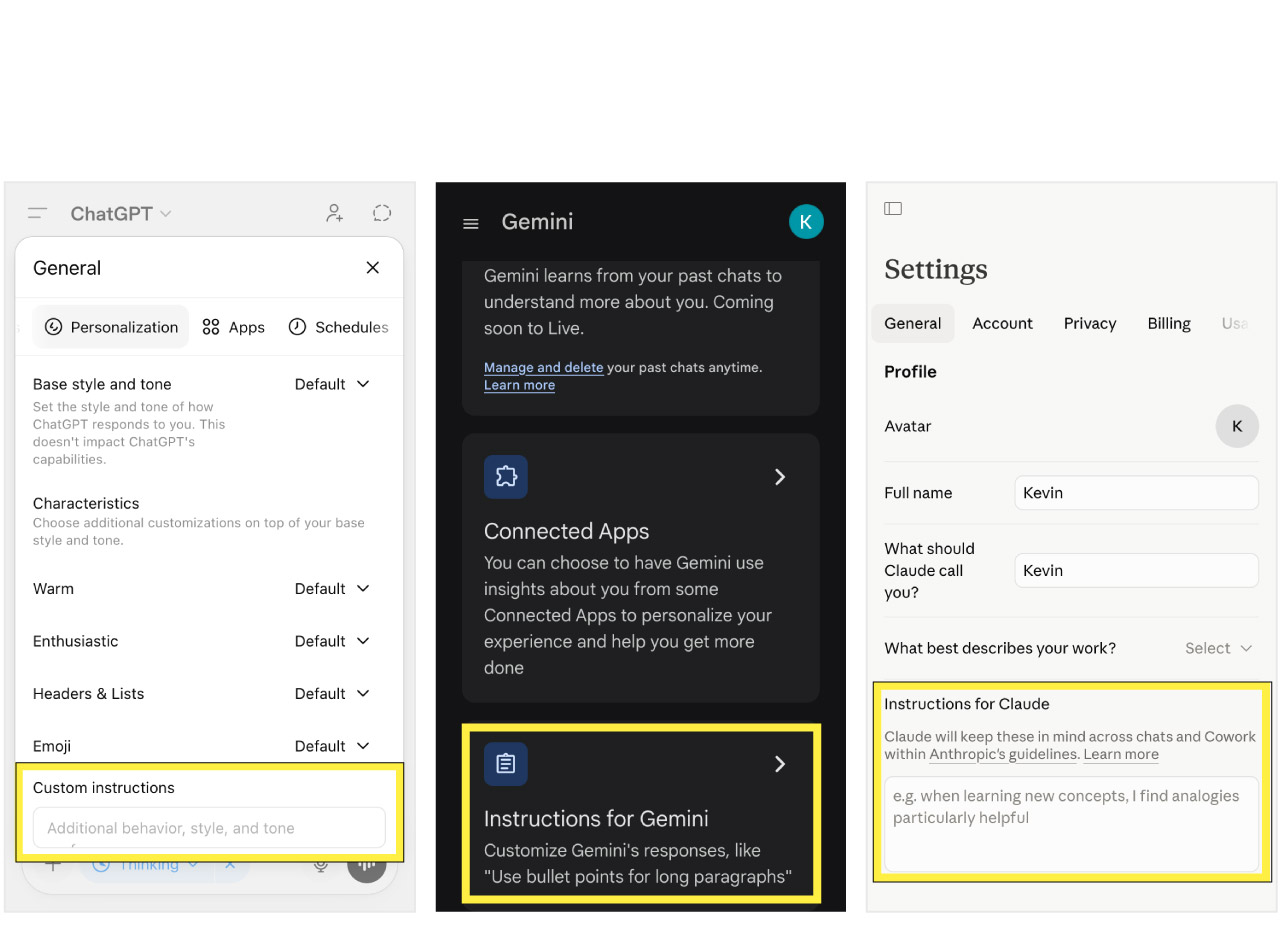Switch to the Account tab in Claude Settings

coord(1003,324)
